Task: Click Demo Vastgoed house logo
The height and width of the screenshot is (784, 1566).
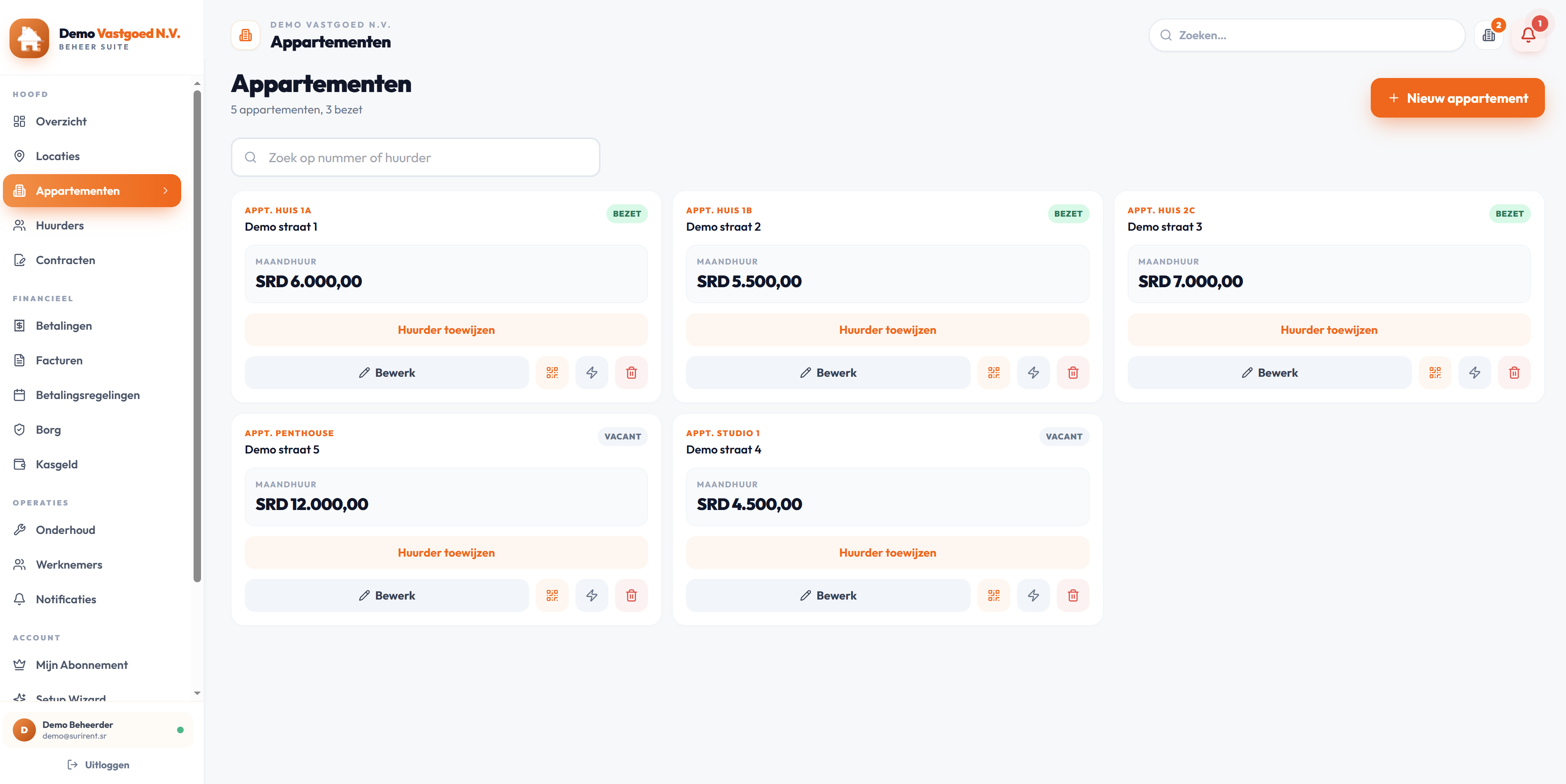Action: (x=29, y=38)
